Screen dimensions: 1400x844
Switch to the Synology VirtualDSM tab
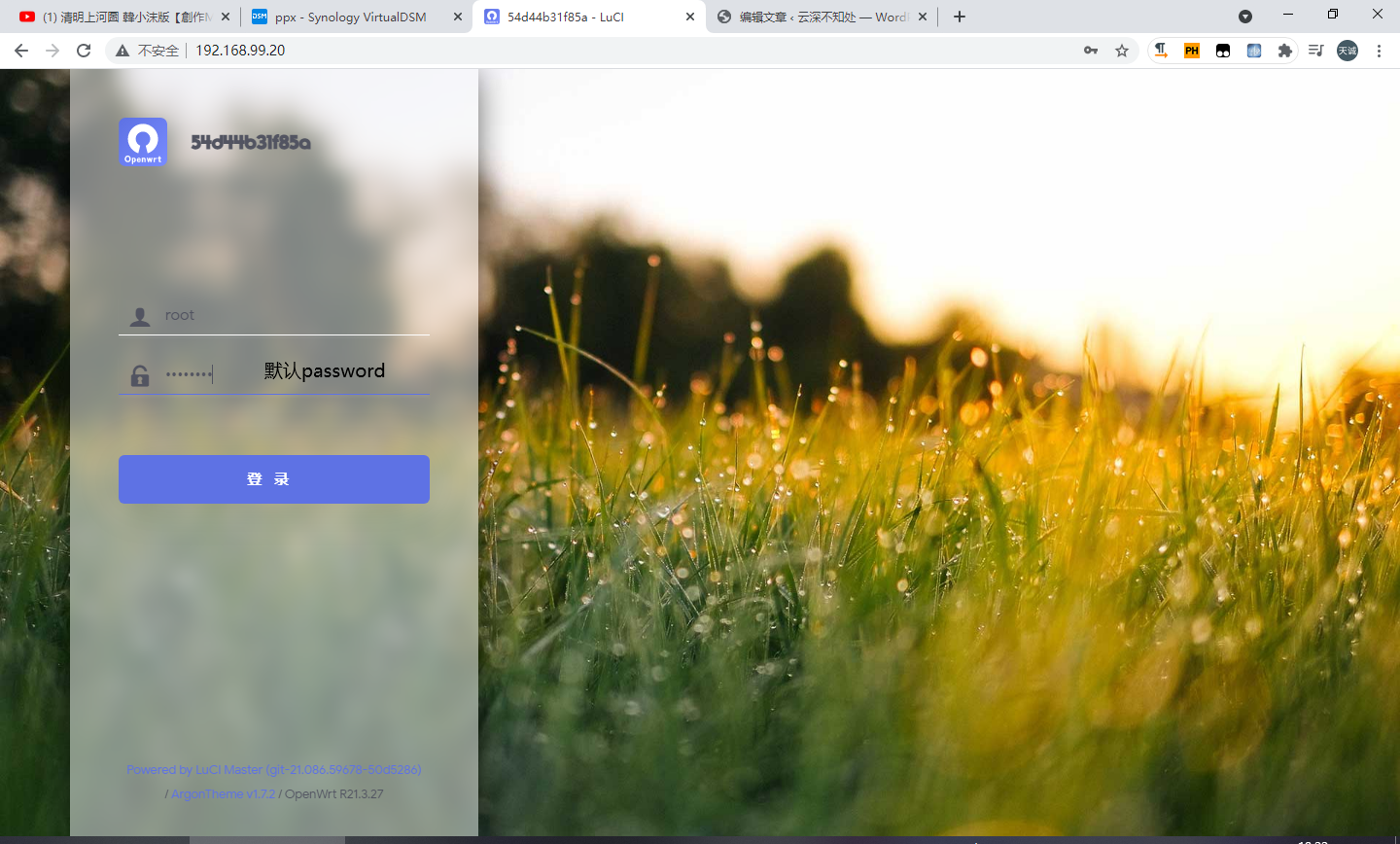click(350, 17)
